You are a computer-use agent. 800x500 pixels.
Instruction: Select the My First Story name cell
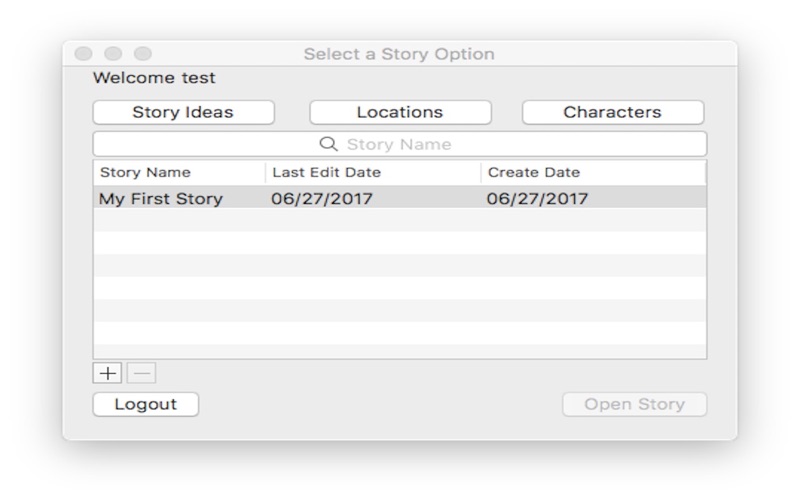(x=161, y=198)
